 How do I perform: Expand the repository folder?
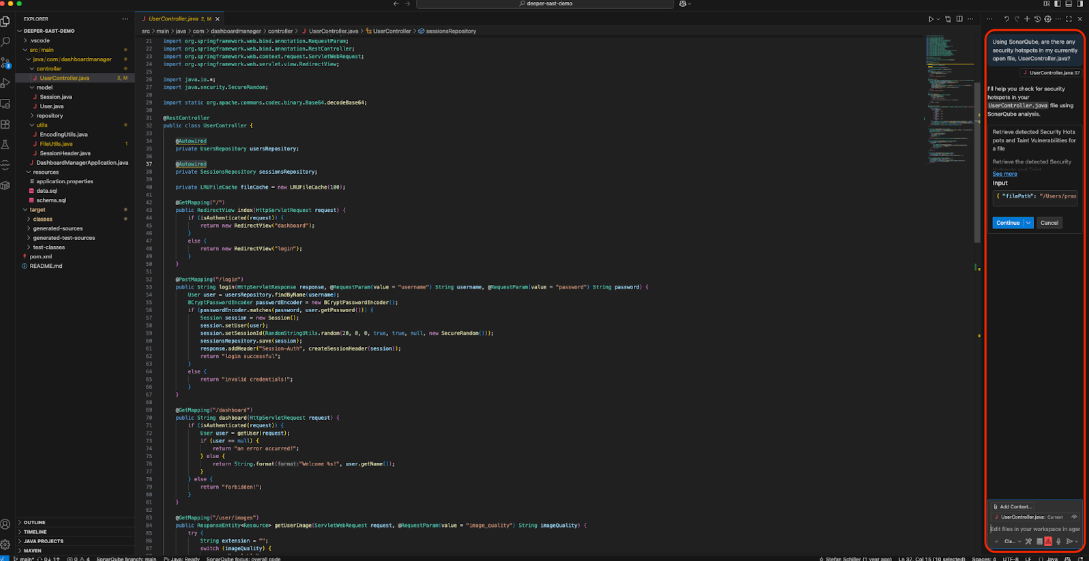coord(49,115)
